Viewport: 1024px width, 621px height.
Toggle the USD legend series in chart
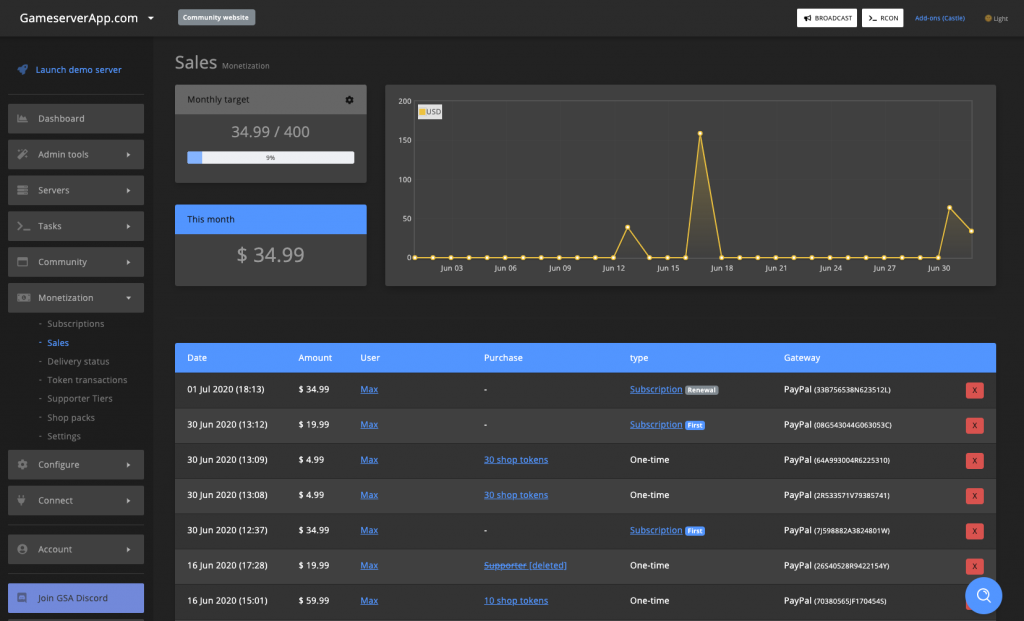tap(430, 112)
